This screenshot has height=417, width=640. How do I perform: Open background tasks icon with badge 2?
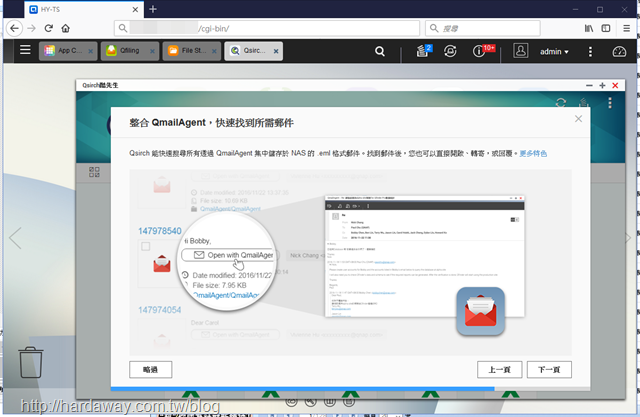coord(423,51)
